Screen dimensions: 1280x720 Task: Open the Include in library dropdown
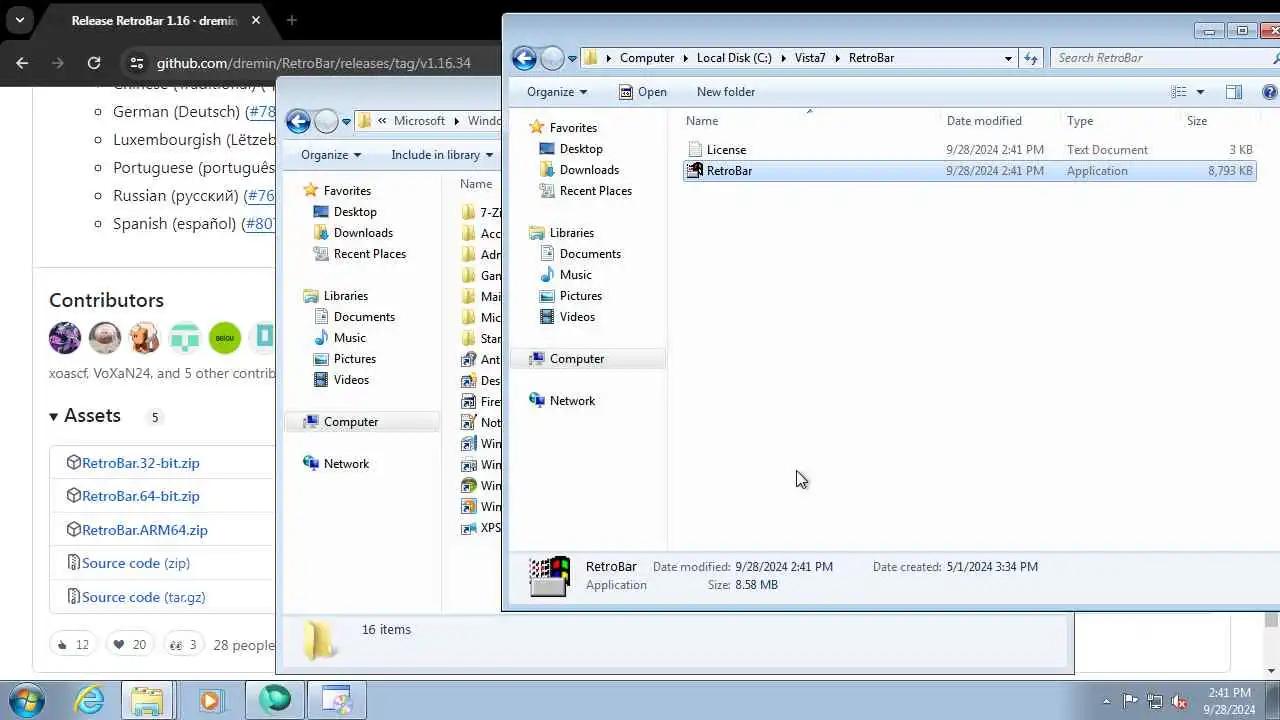click(442, 155)
